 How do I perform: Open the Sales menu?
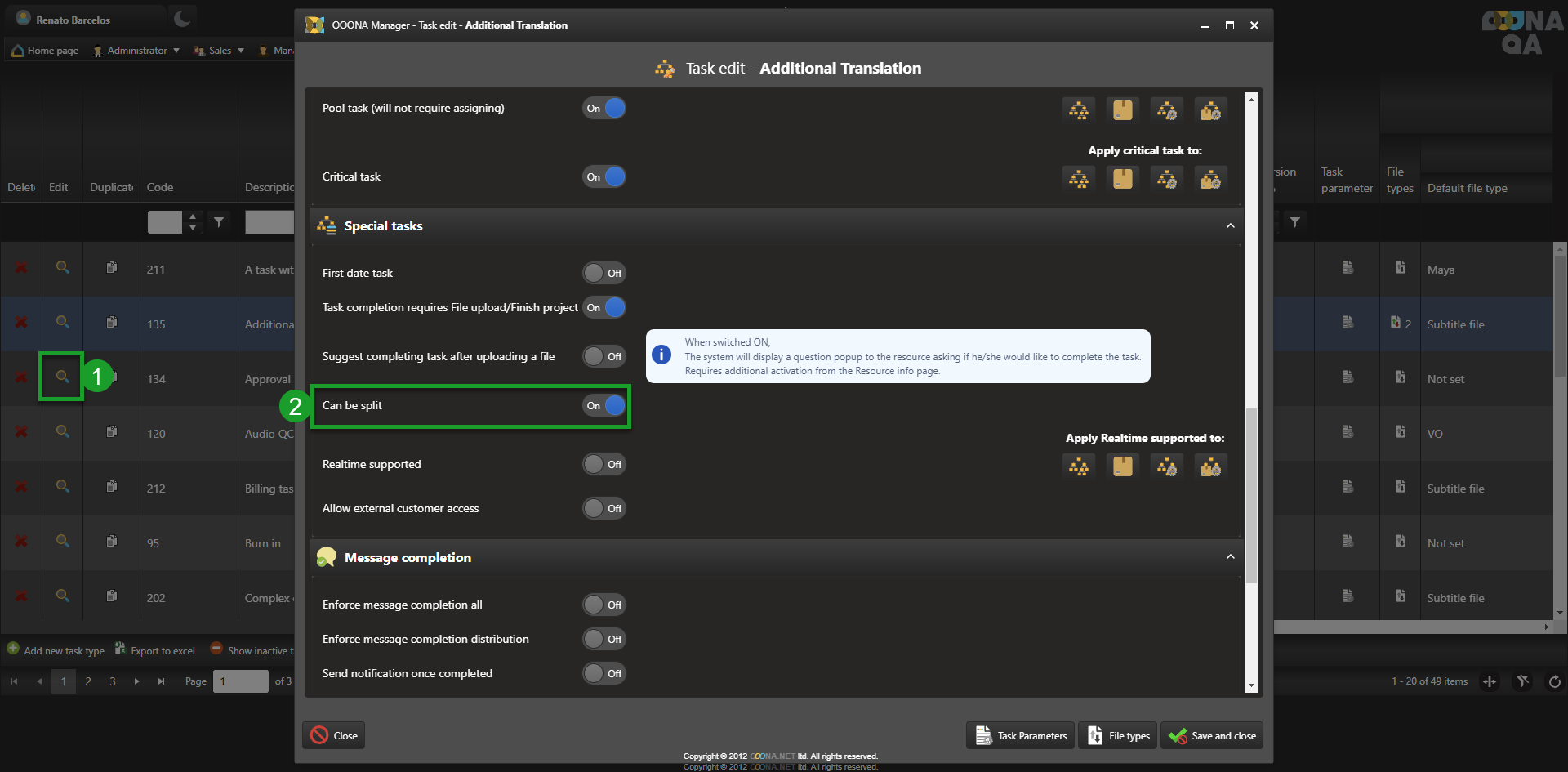click(x=220, y=51)
